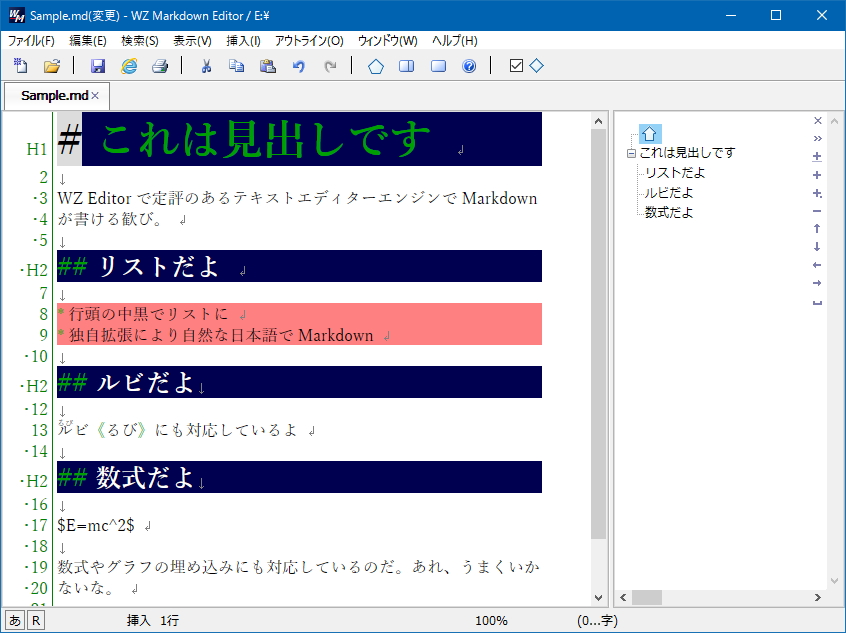Redo with the gray arrow icon

(x=330, y=66)
